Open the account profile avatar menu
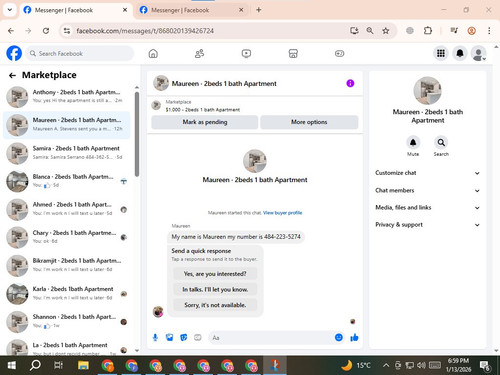 pos(479,53)
